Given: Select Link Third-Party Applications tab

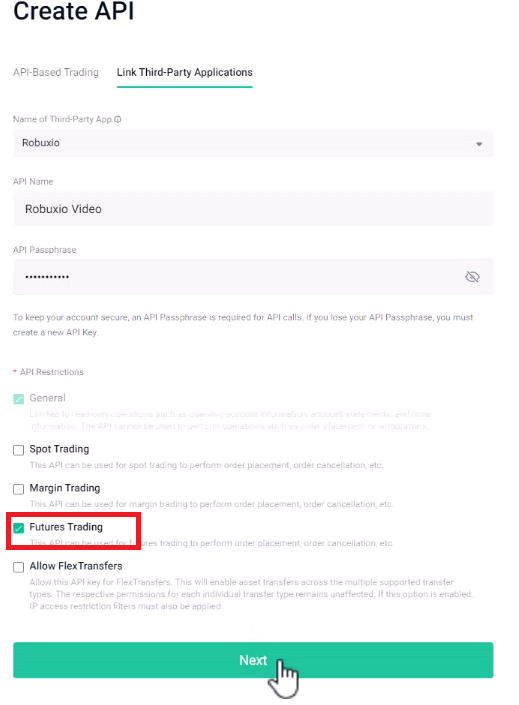Looking at the screenshot, I should 184,72.
